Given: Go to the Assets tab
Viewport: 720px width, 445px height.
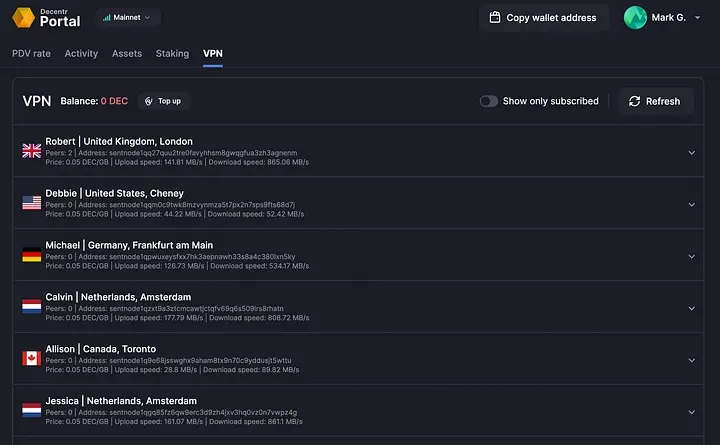Looking at the screenshot, I should click(x=127, y=53).
